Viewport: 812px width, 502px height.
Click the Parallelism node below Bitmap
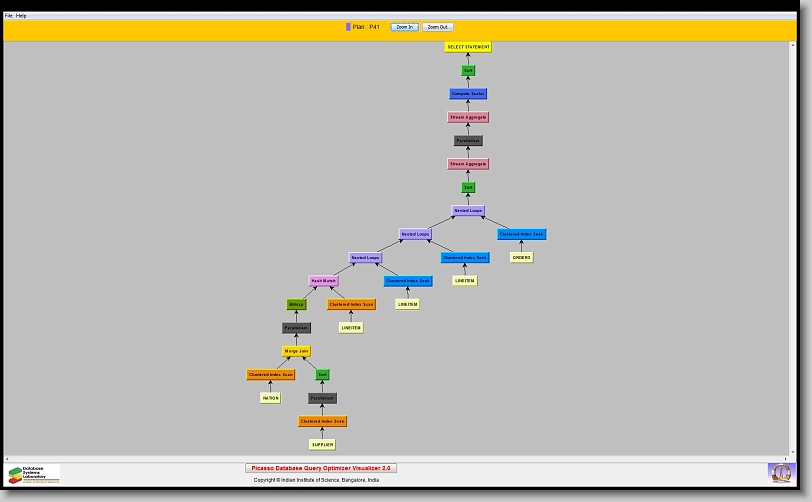tap(296, 328)
